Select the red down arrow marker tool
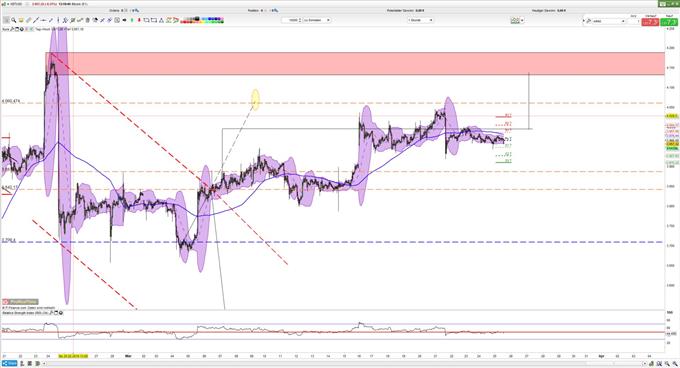Screen dimensions: 680x368 (139, 20)
